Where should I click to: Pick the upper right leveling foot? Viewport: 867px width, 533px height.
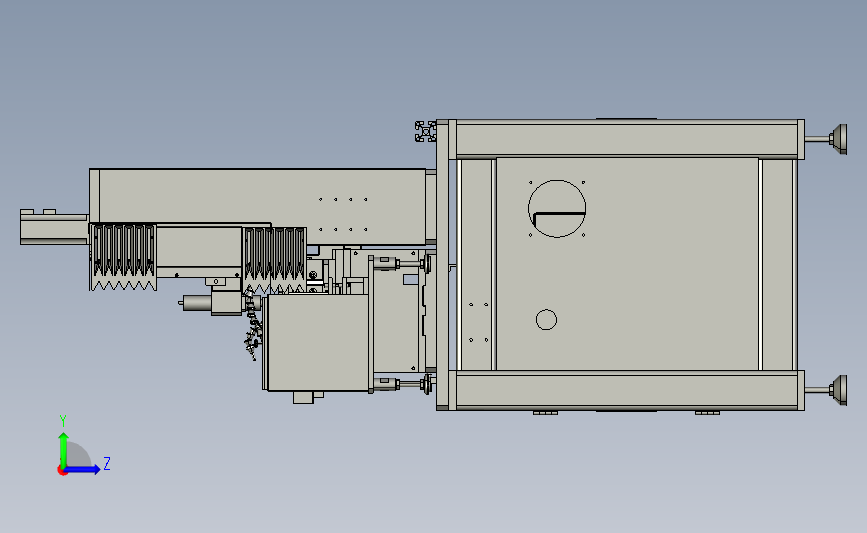827,139
